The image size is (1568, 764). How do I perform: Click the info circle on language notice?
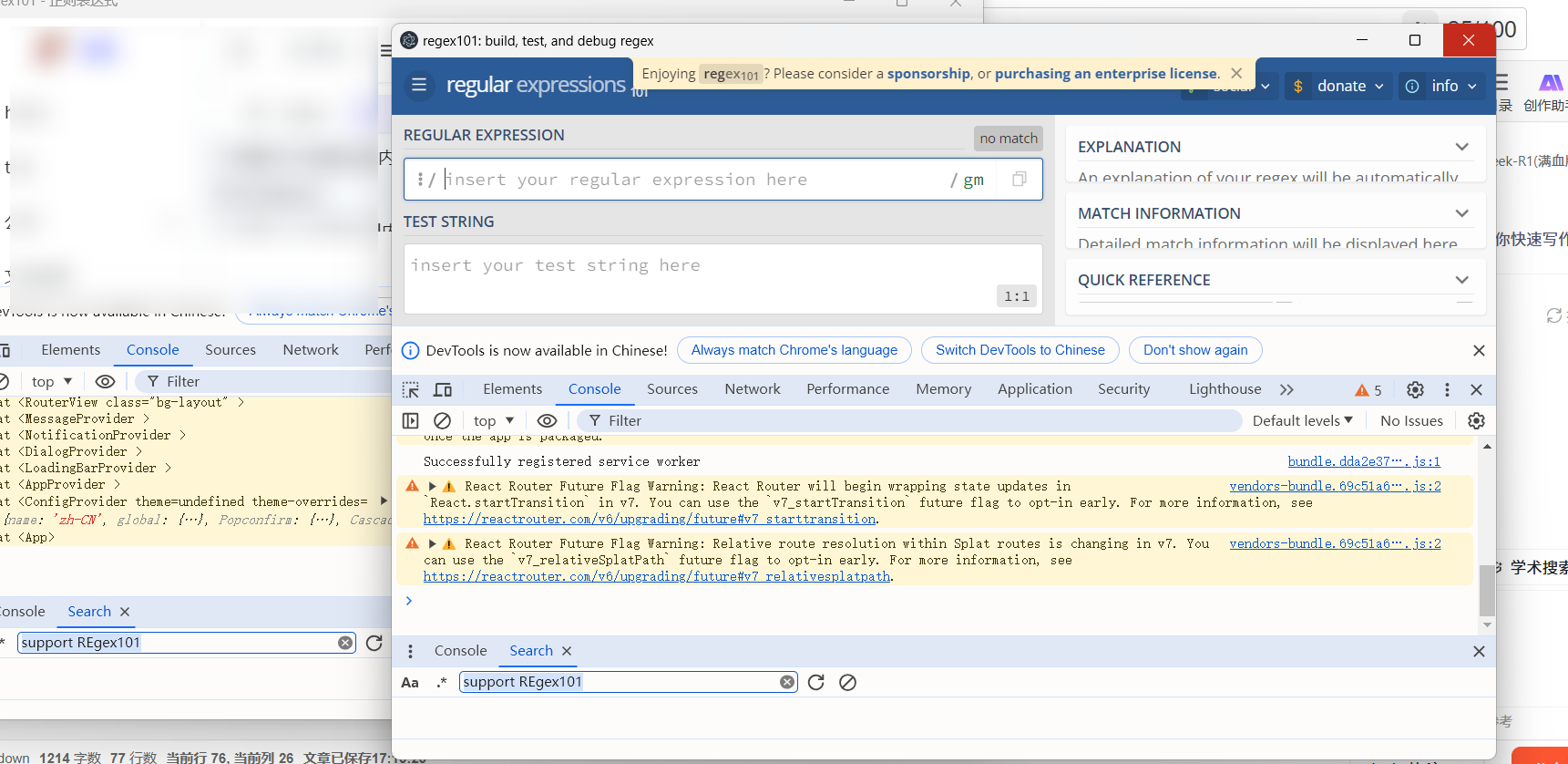click(x=411, y=351)
